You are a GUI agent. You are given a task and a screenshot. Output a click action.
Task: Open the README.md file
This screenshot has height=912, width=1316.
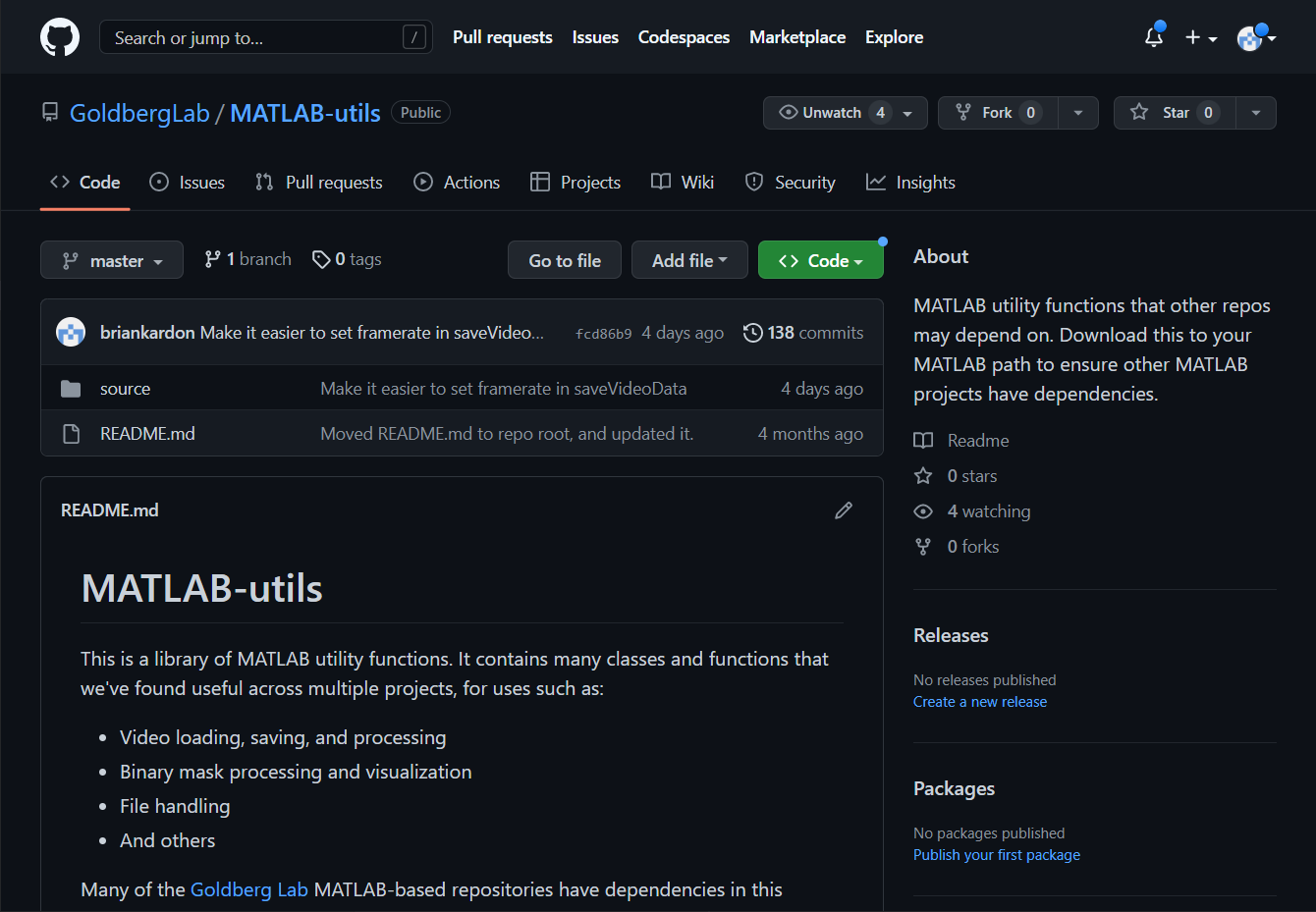(147, 434)
